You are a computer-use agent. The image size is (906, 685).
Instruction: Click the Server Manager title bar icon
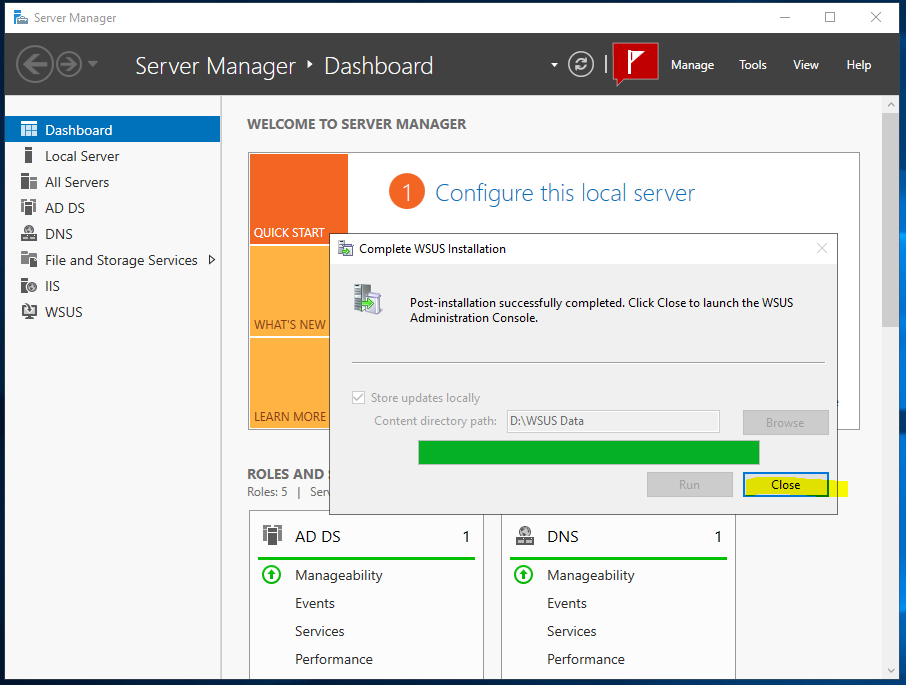21,18
